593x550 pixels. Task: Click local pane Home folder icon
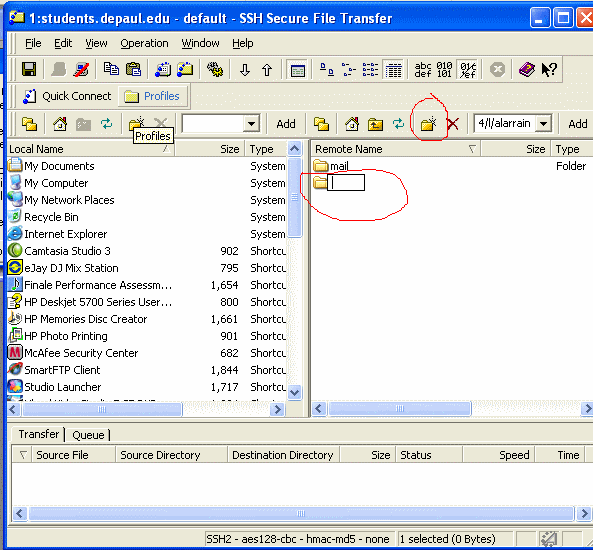60,124
